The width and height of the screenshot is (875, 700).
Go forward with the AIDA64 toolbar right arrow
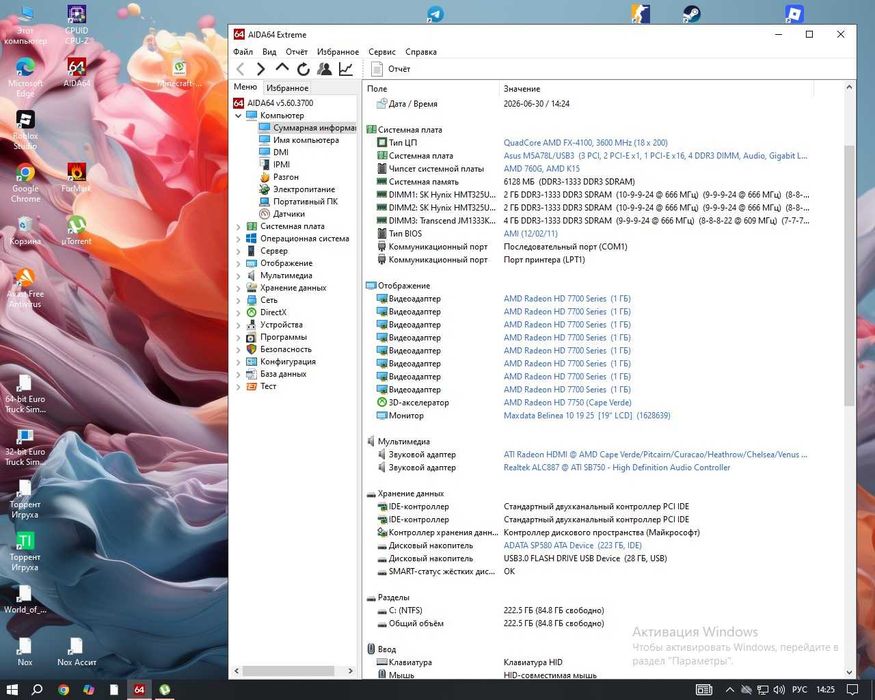coord(261,69)
